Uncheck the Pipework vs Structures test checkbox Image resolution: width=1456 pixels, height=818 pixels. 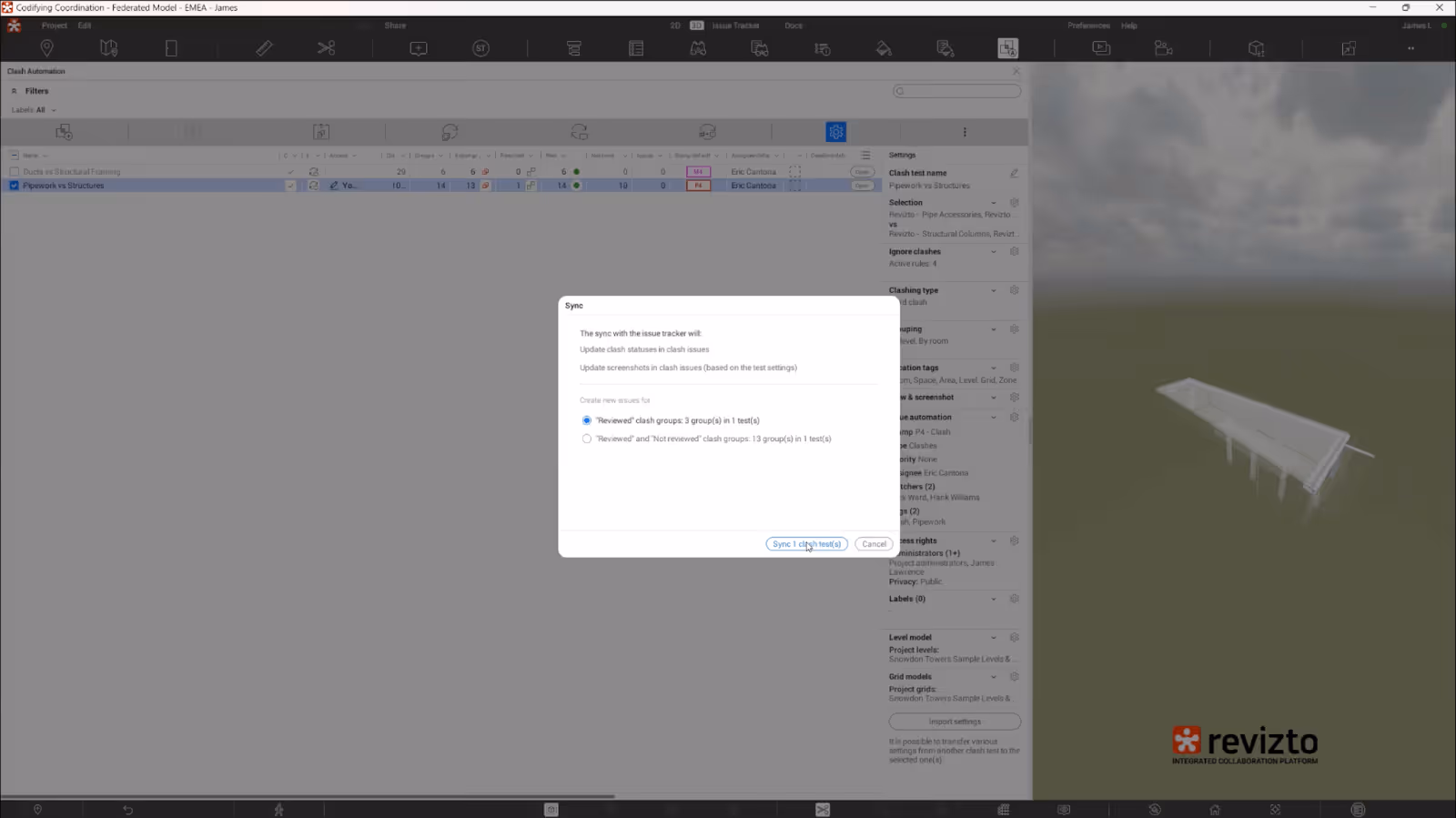coord(14,186)
